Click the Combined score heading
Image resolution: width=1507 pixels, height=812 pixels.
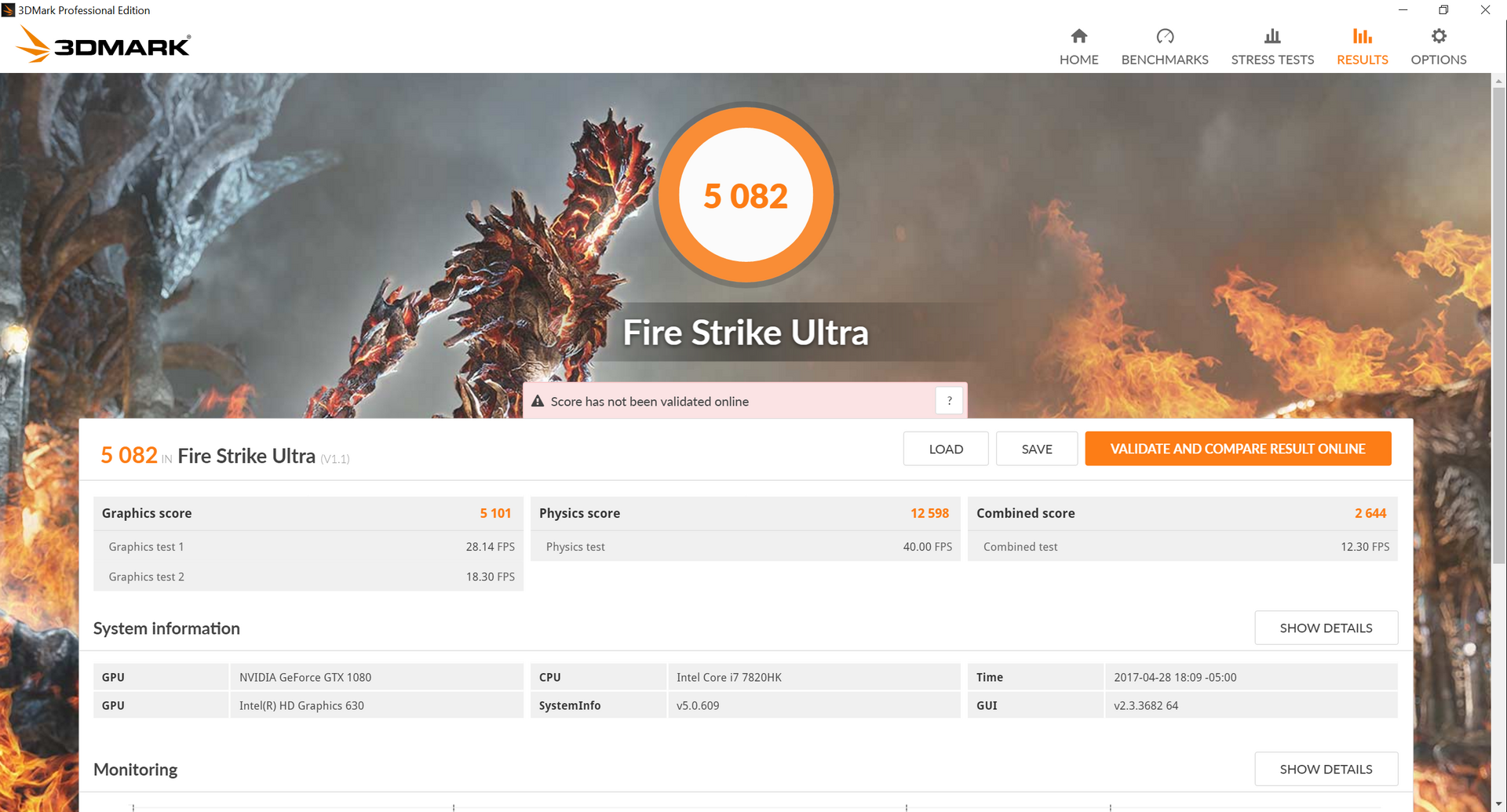coord(1026,513)
